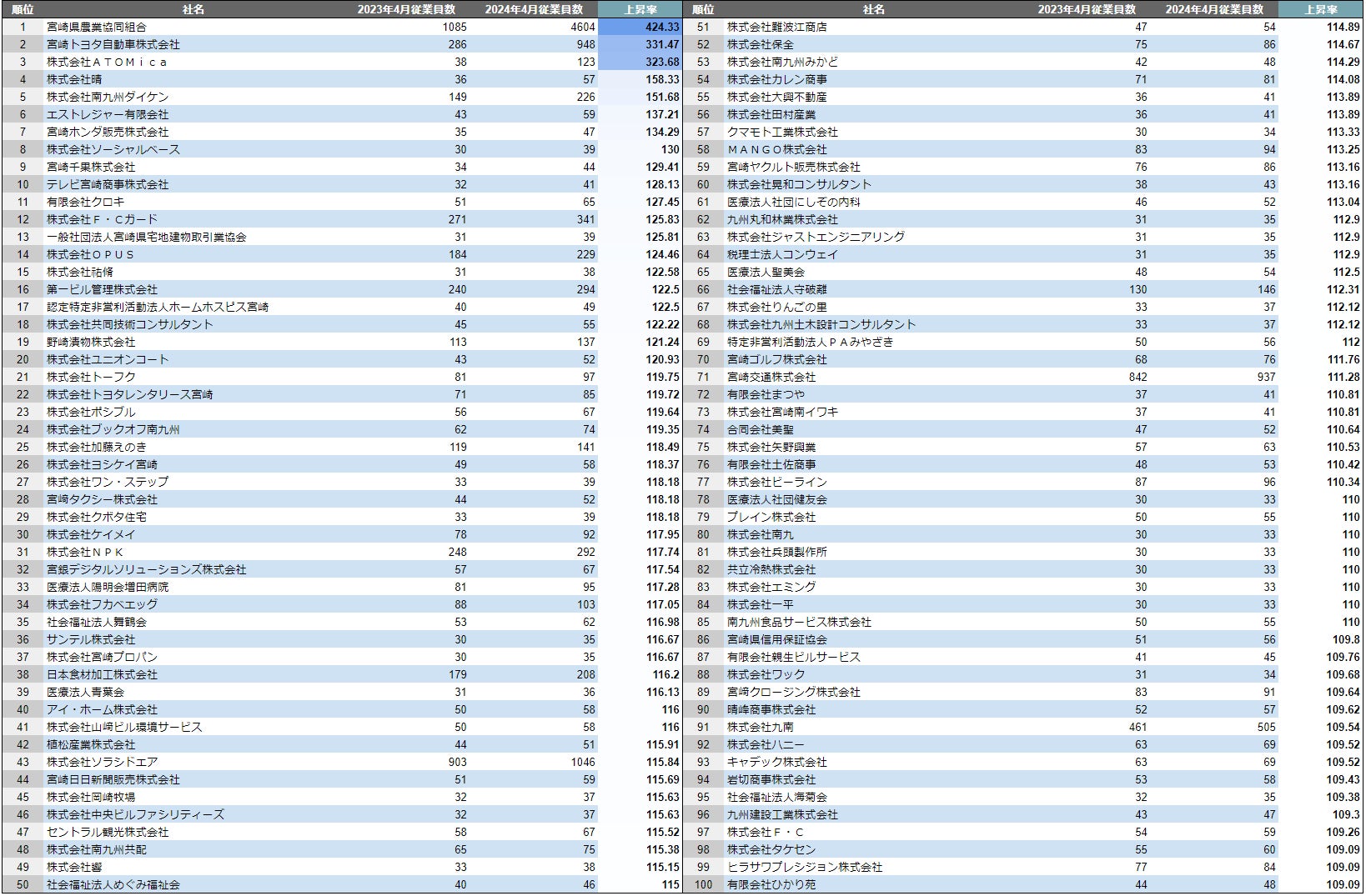Click 第一ビル管理株式会社 in the table
The width and height of the screenshot is (1366, 896).
pos(102,289)
